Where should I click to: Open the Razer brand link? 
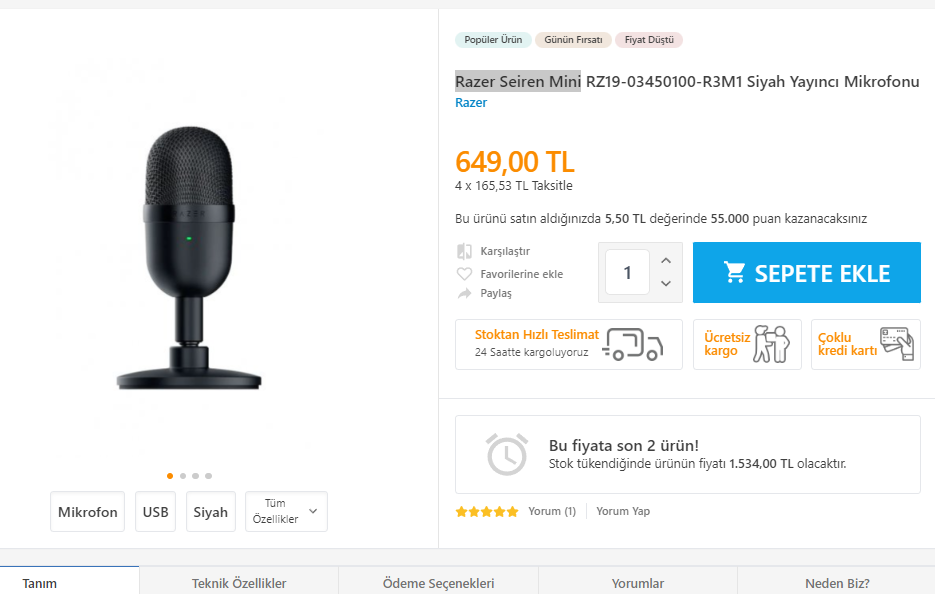click(x=471, y=103)
